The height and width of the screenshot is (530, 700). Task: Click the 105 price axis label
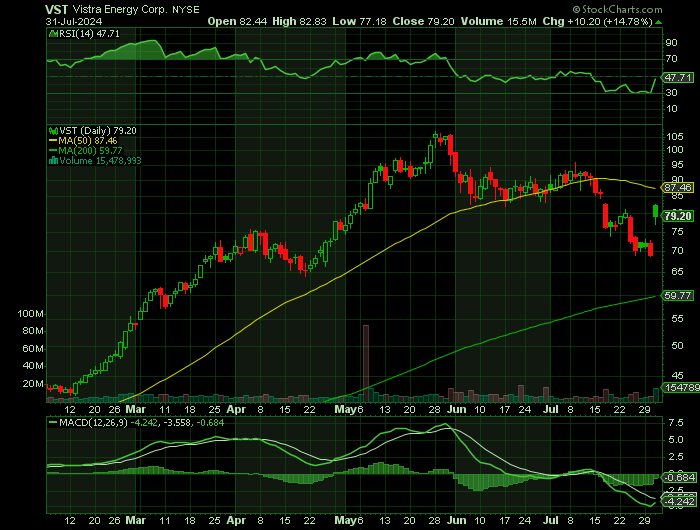coord(675,137)
